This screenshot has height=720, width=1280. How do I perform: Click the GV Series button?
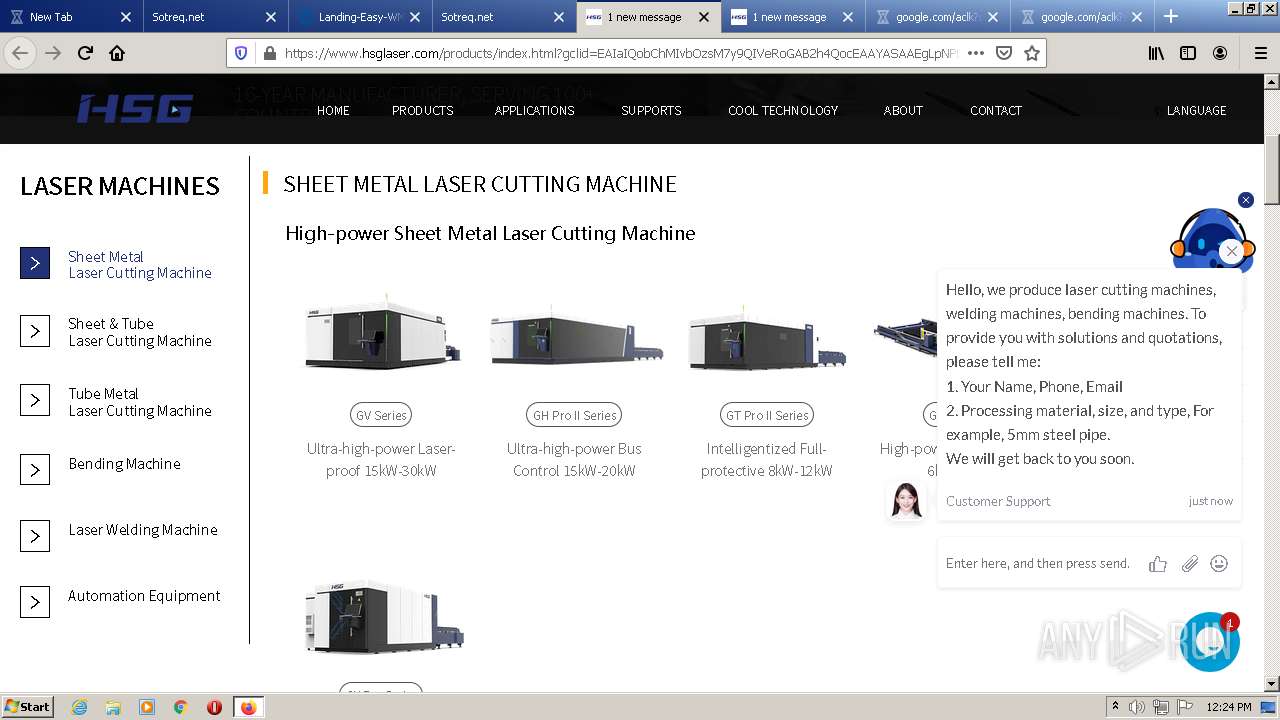[381, 415]
